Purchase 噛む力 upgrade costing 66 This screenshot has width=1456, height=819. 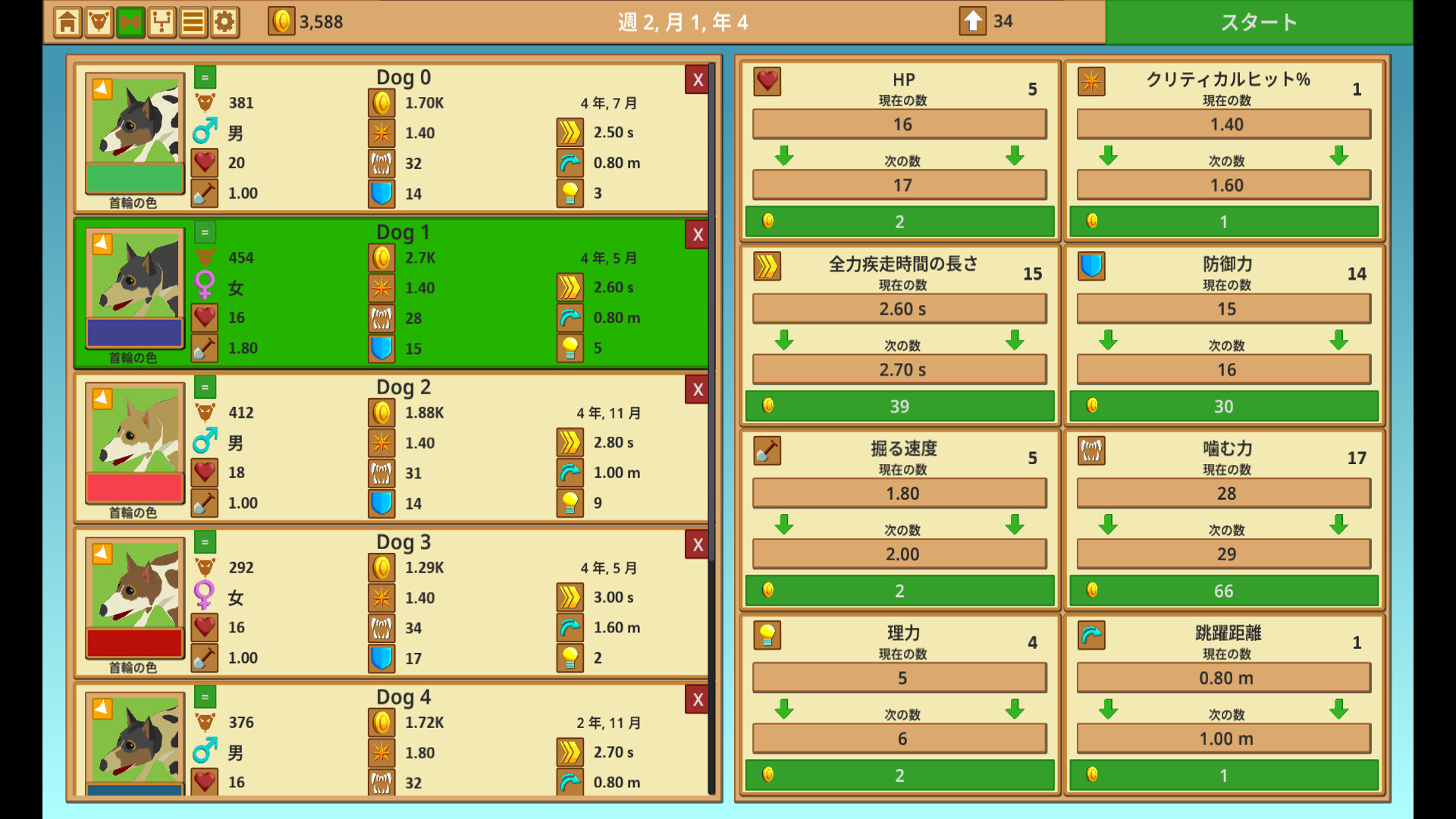click(1223, 591)
